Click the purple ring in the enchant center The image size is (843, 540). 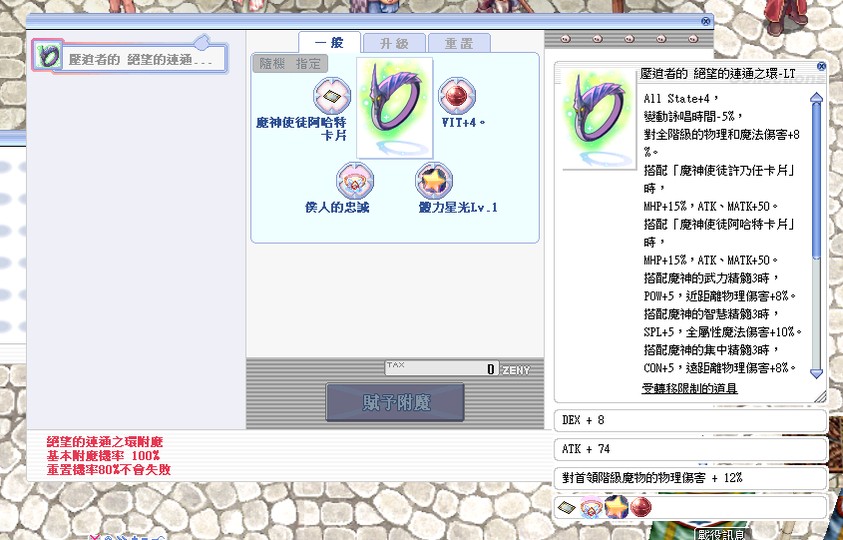coord(394,107)
